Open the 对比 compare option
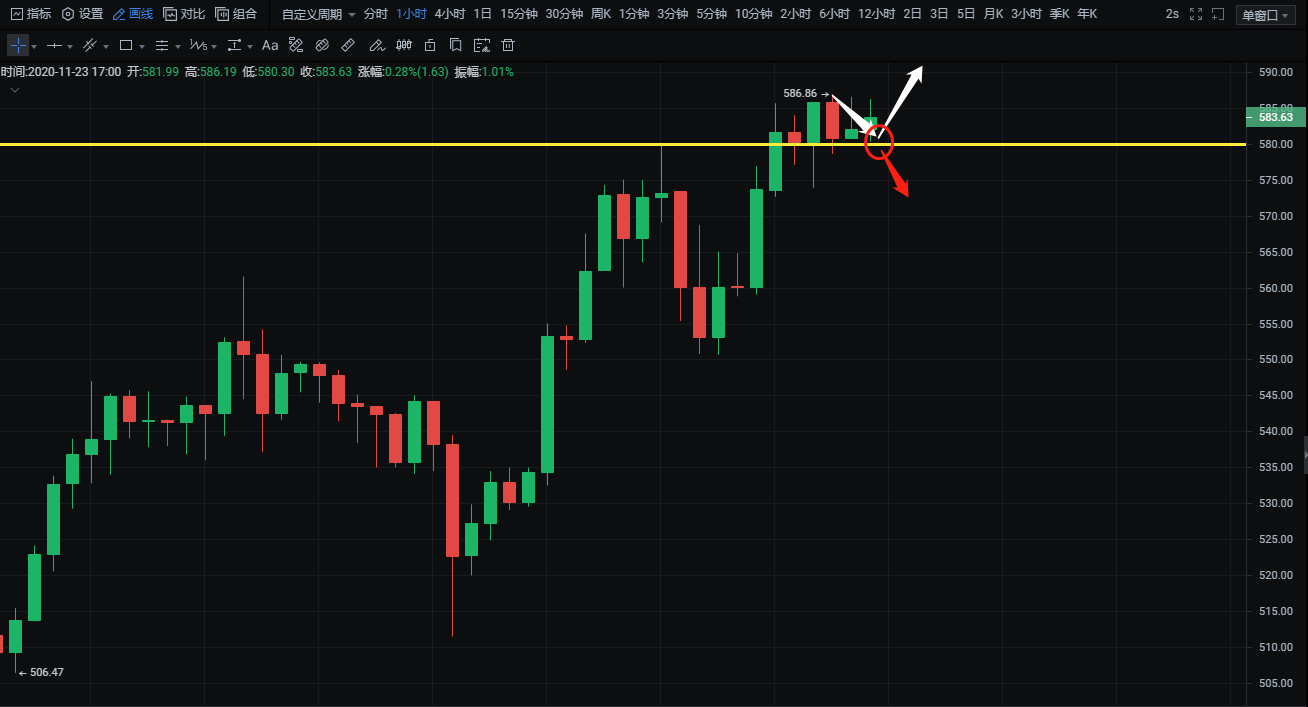The width and height of the screenshot is (1308, 707). point(184,14)
